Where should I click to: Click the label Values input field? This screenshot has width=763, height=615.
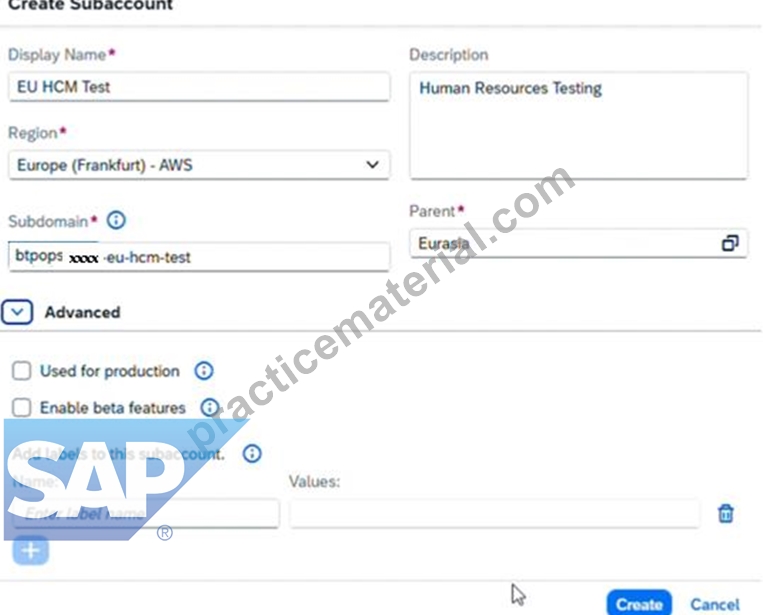click(x=495, y=513)
